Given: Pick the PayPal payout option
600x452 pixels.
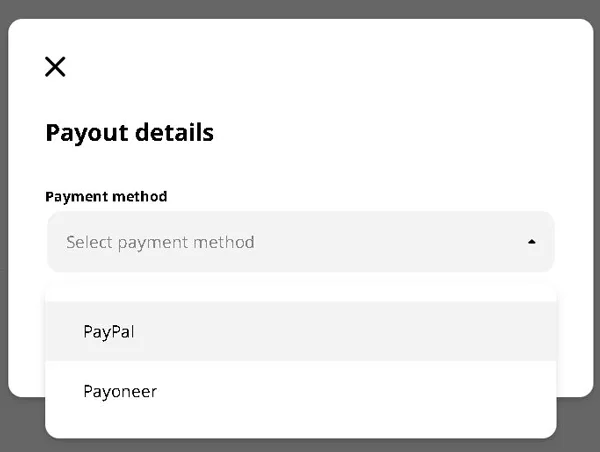Looking at the screenshot, I should click(x=109, y=332).
